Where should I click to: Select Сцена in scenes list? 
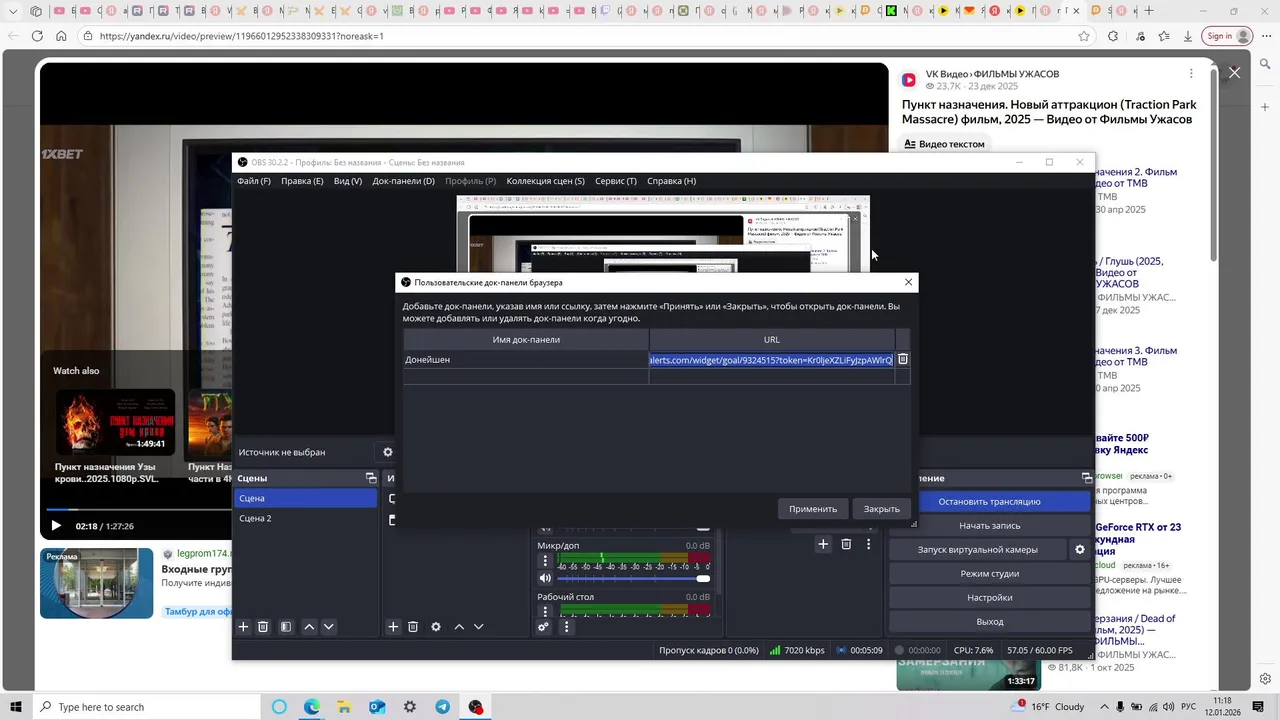point(306,498)
